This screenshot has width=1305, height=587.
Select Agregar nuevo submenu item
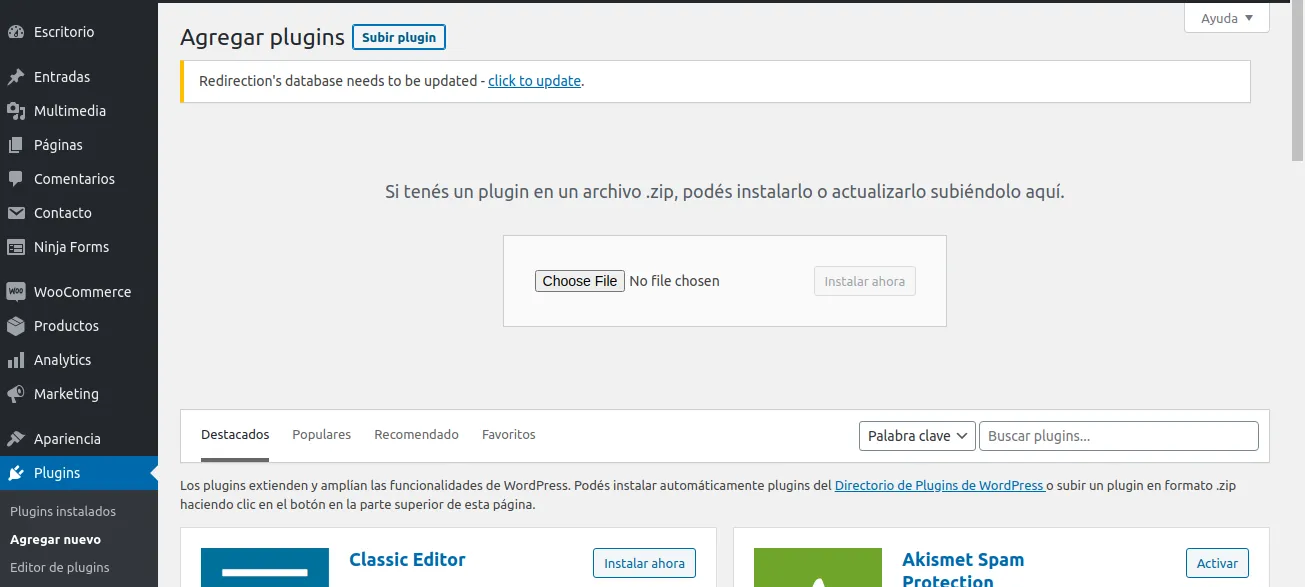pyautogui.click(x=56, y=539)
